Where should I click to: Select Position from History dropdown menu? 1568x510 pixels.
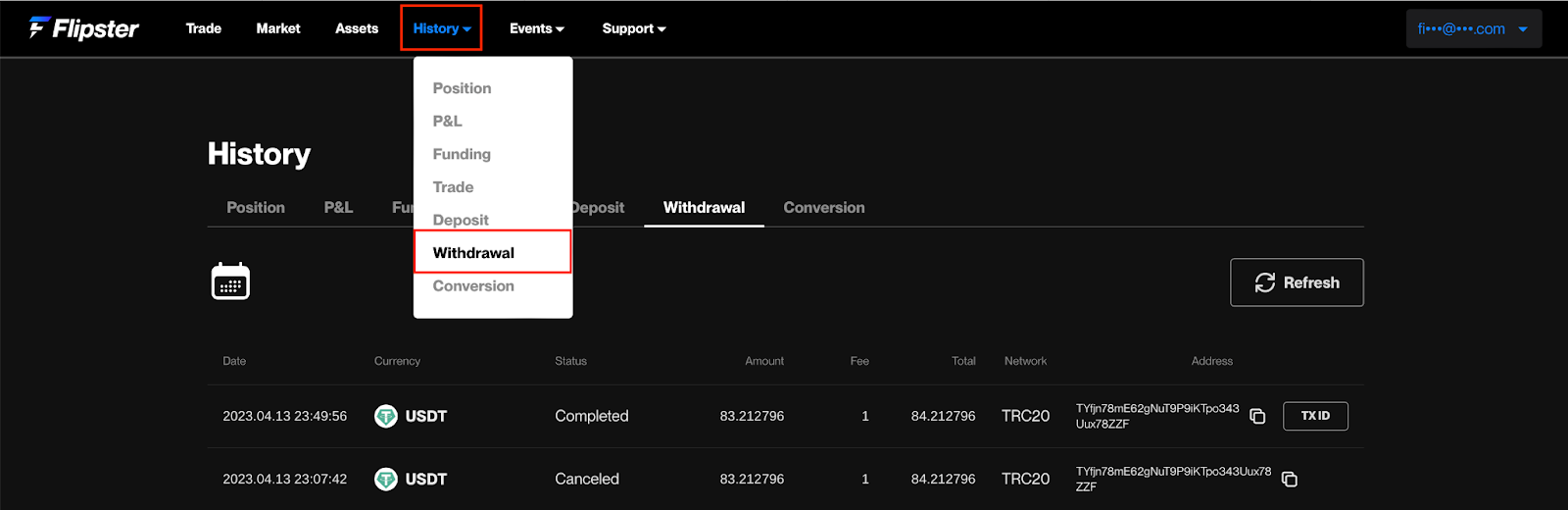(463, 88)
